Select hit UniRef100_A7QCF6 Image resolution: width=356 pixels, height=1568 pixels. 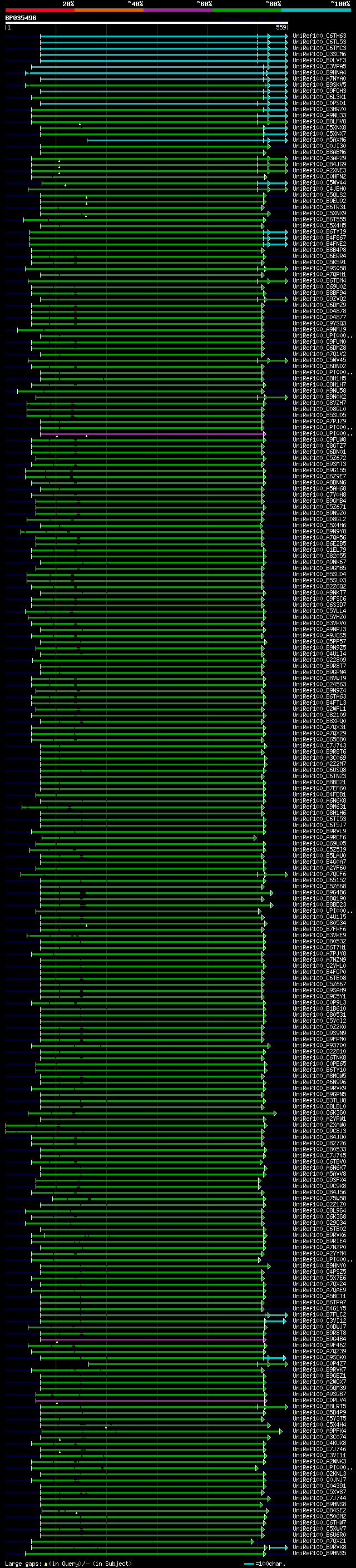(319, 874)
